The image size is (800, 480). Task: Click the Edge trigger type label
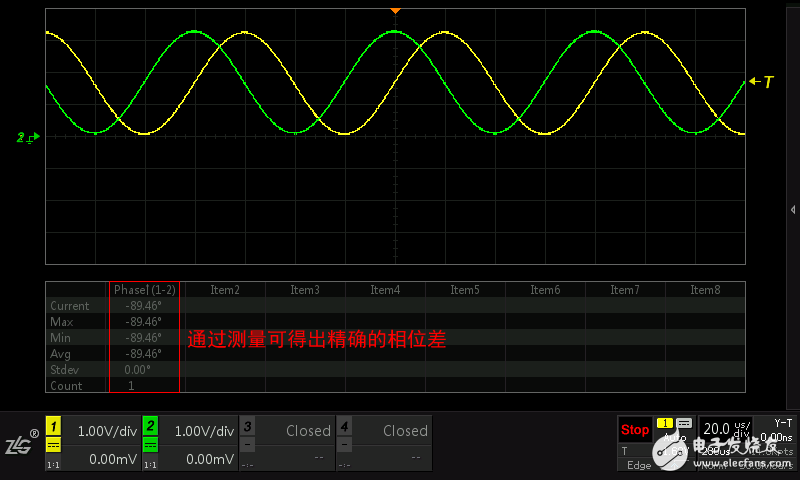(x=638, y=465)
